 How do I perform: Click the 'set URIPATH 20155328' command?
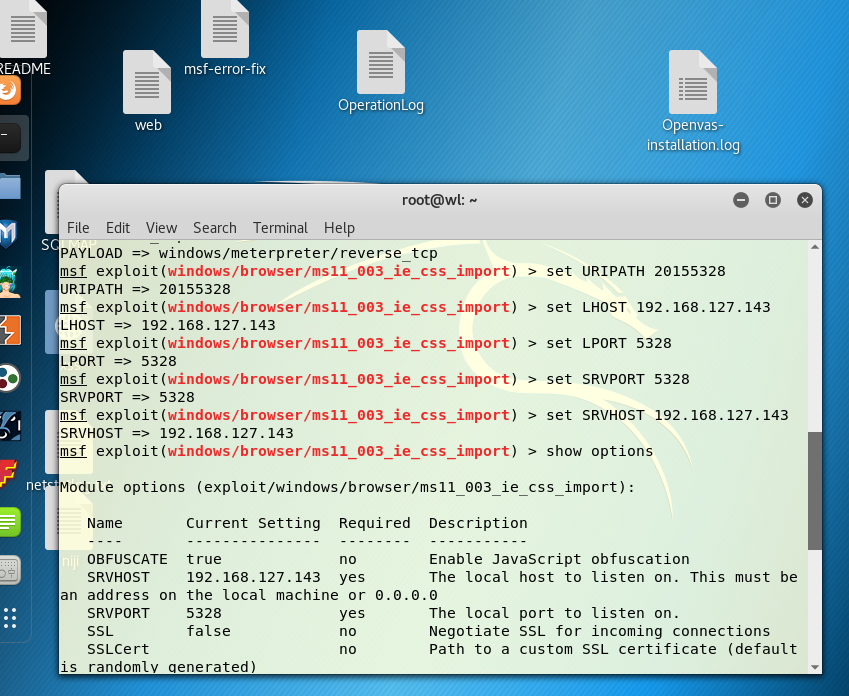tap(636, 271)
